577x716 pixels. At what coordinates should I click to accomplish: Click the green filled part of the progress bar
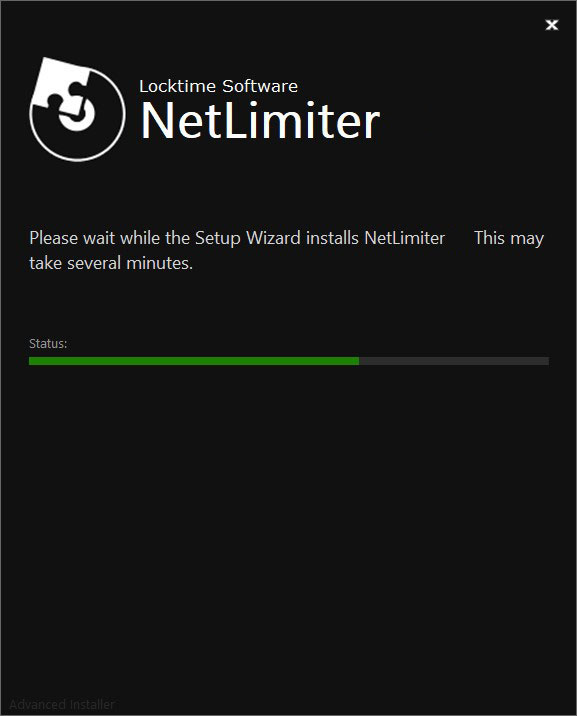(194, 361)
